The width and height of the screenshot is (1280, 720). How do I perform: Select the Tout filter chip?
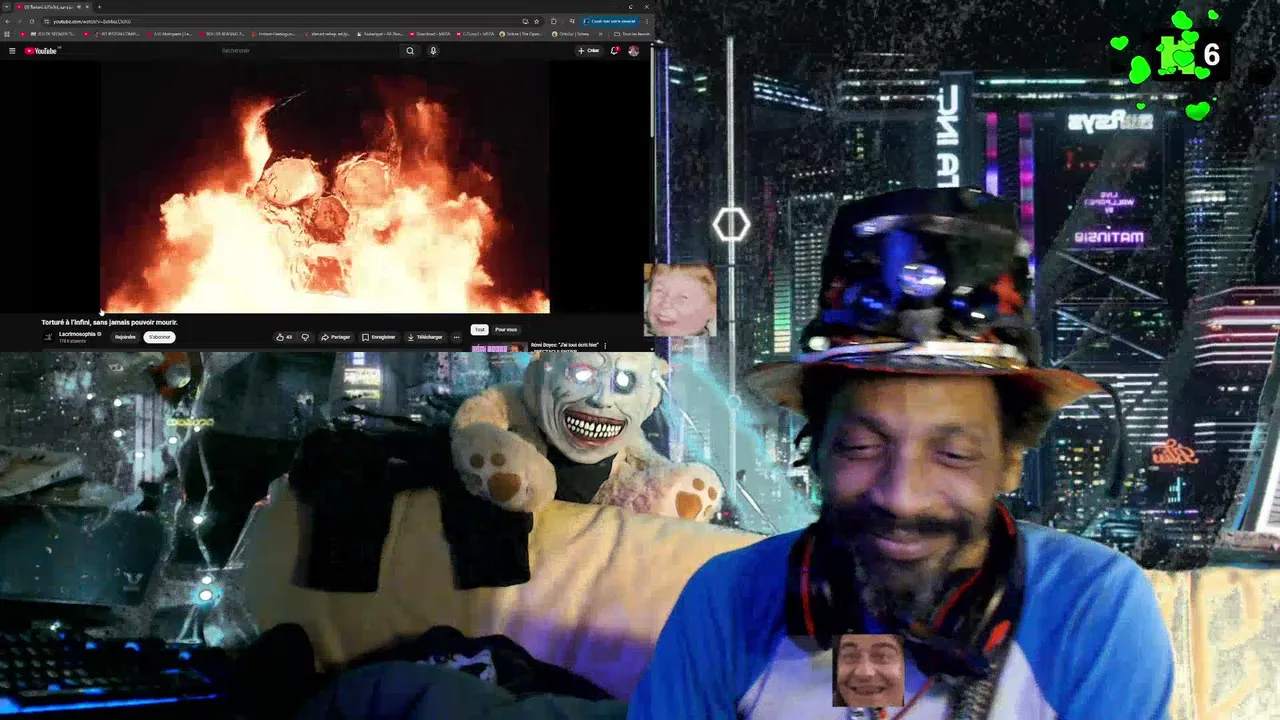[x=480, y=329]
